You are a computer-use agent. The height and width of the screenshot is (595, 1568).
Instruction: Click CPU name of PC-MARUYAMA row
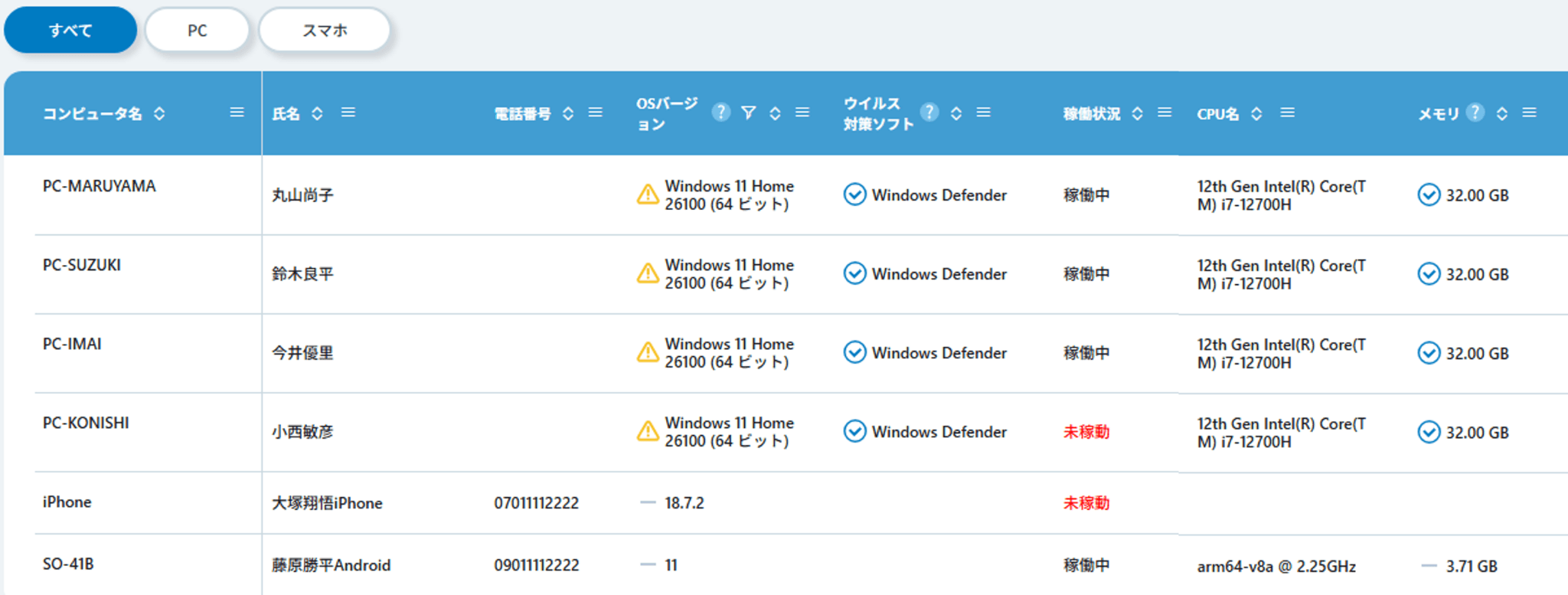[1281, 195]
